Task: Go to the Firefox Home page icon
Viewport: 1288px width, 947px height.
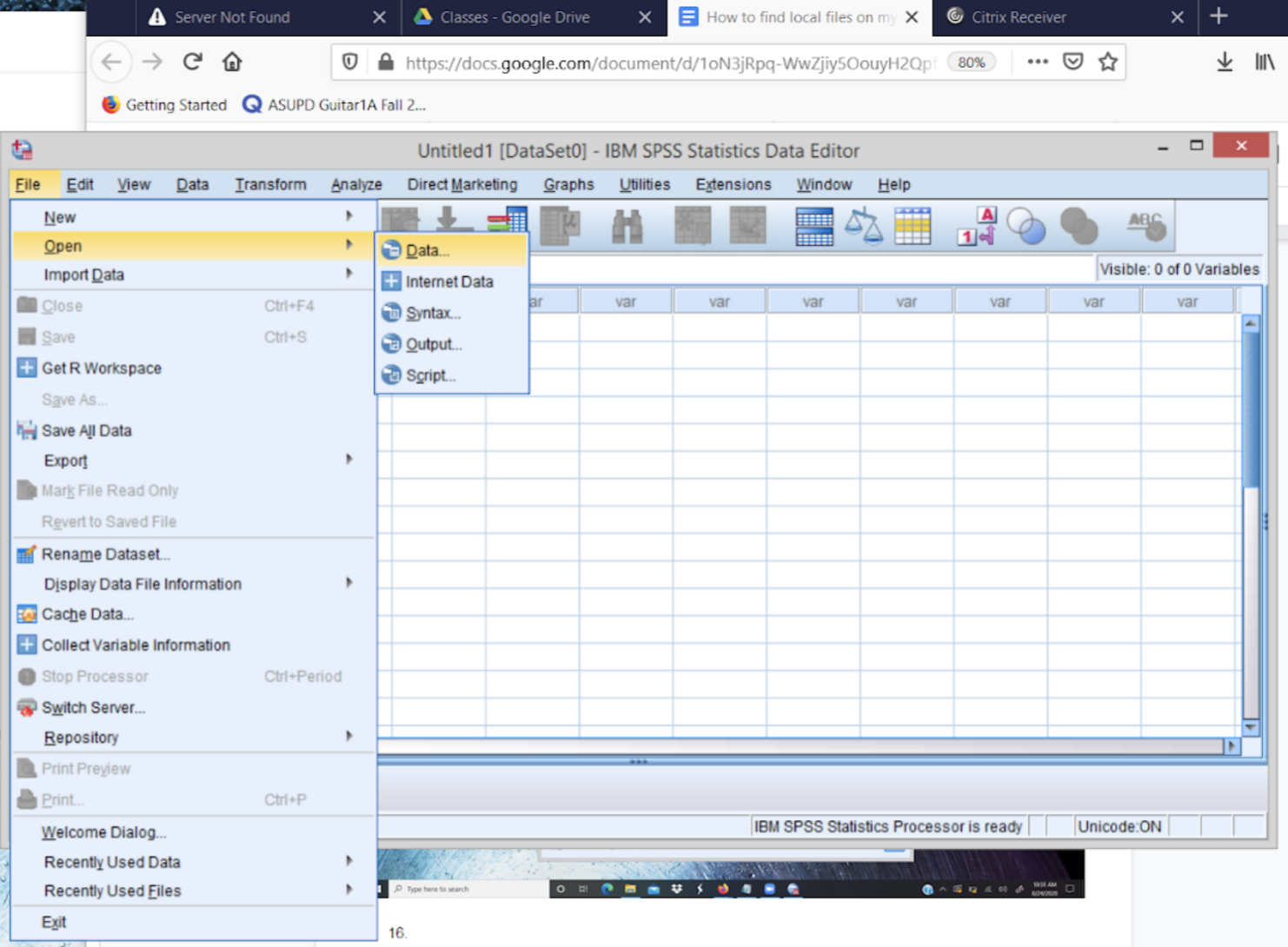Action: 232,62
